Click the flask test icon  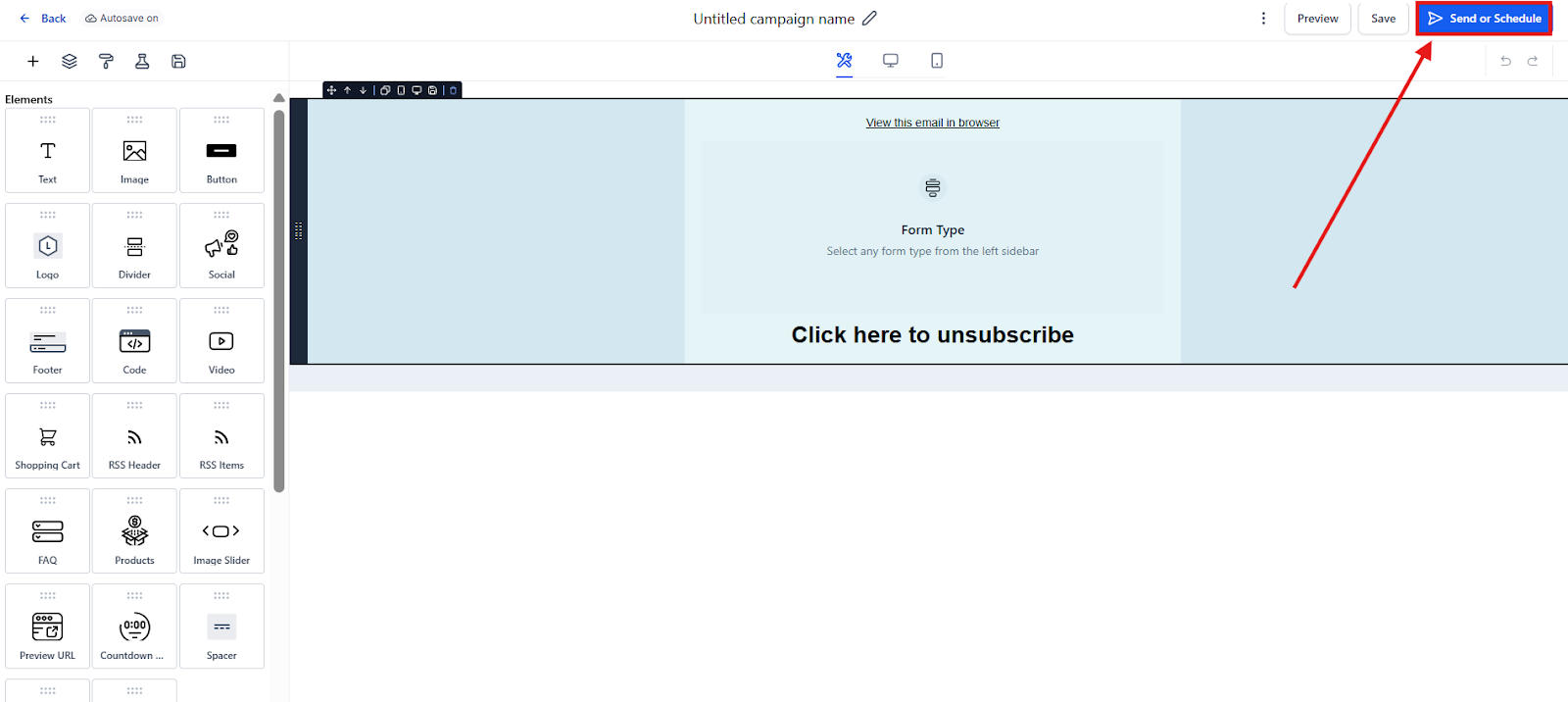(x=142, y=61)
